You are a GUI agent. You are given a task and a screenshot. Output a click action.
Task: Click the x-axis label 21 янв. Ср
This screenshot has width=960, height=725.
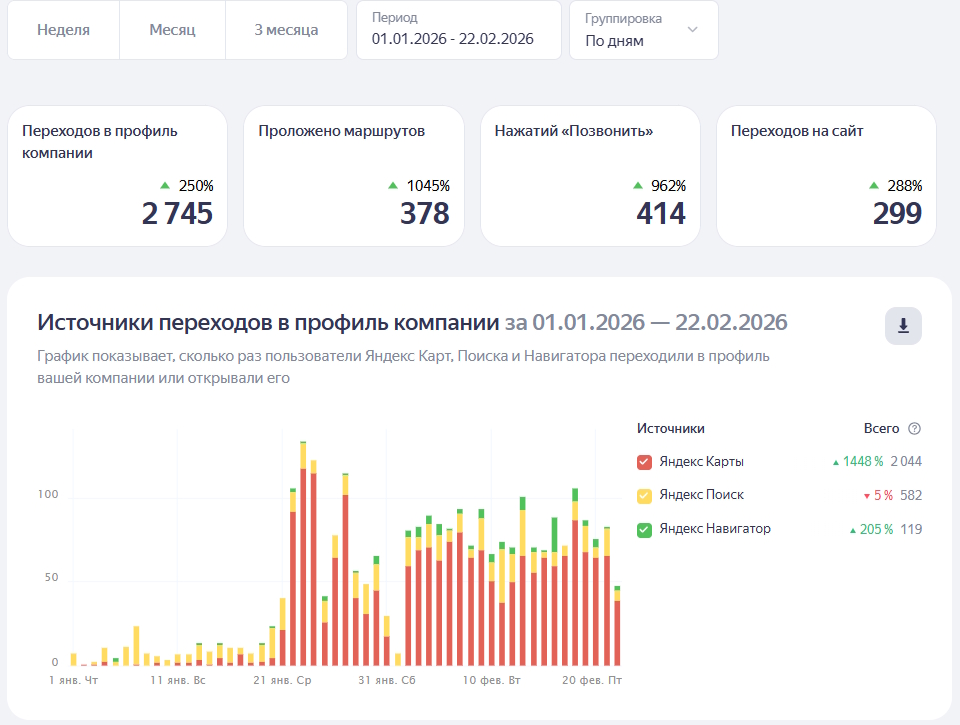pyautogui.click(x=282, y=680)
